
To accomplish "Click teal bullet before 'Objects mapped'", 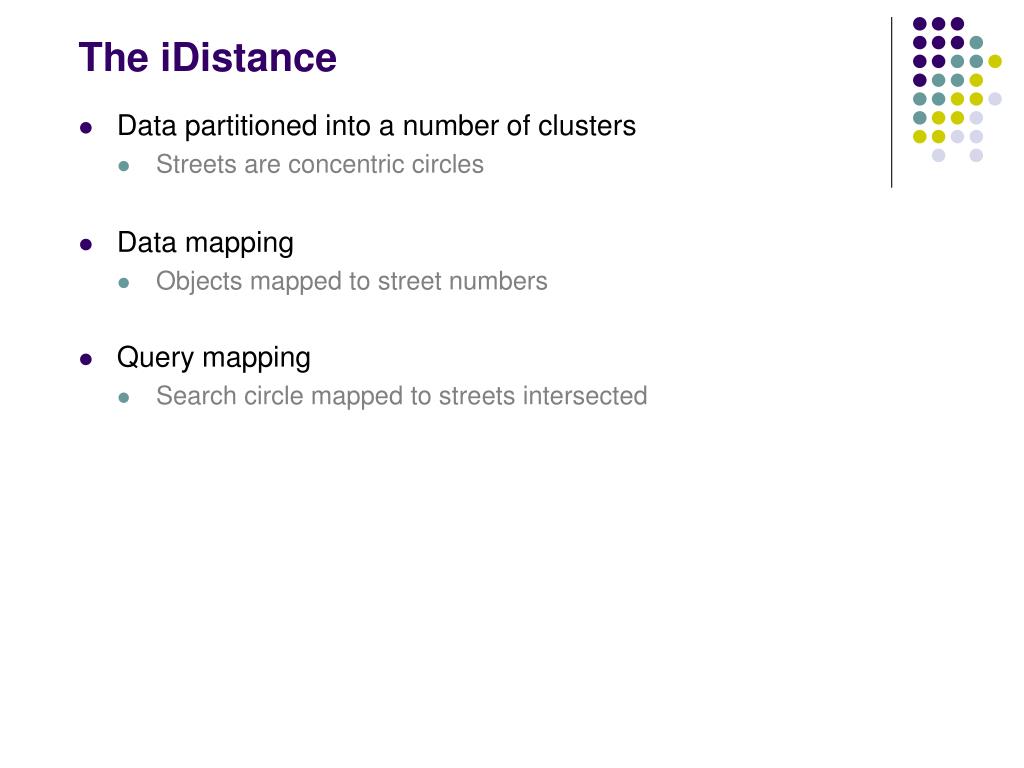I will [124, 283].
